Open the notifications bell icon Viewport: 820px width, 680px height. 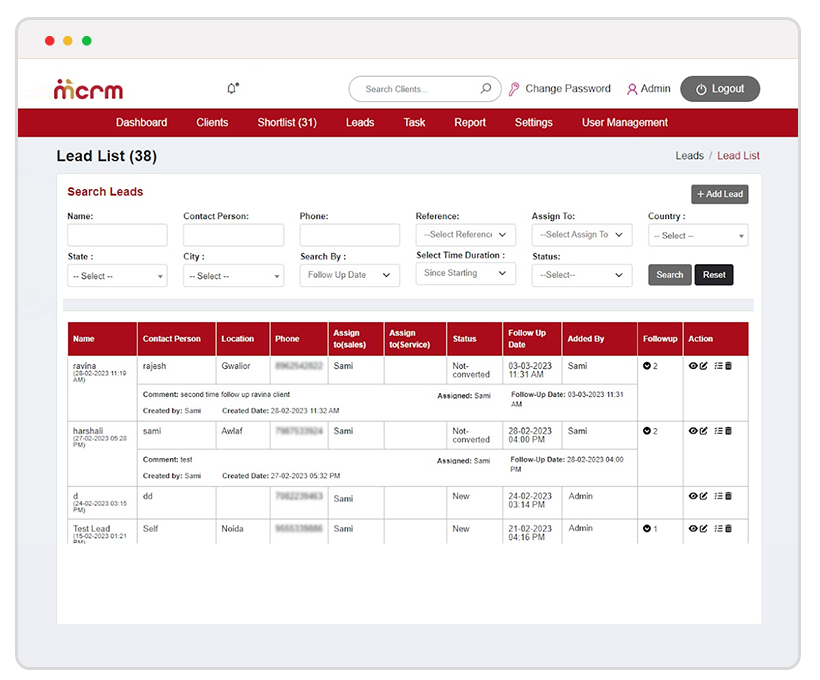coord(232,89)
